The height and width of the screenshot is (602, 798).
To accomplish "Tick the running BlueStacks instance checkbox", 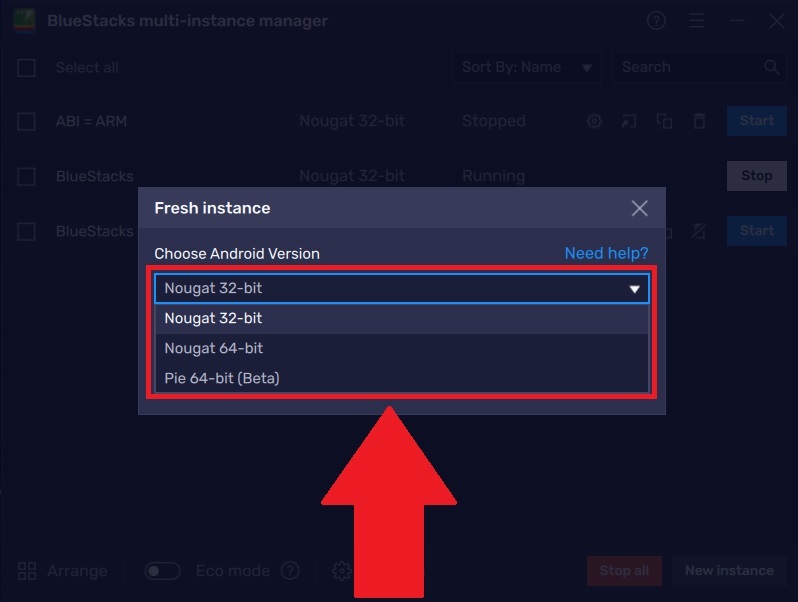I will [x=26, y=177].
